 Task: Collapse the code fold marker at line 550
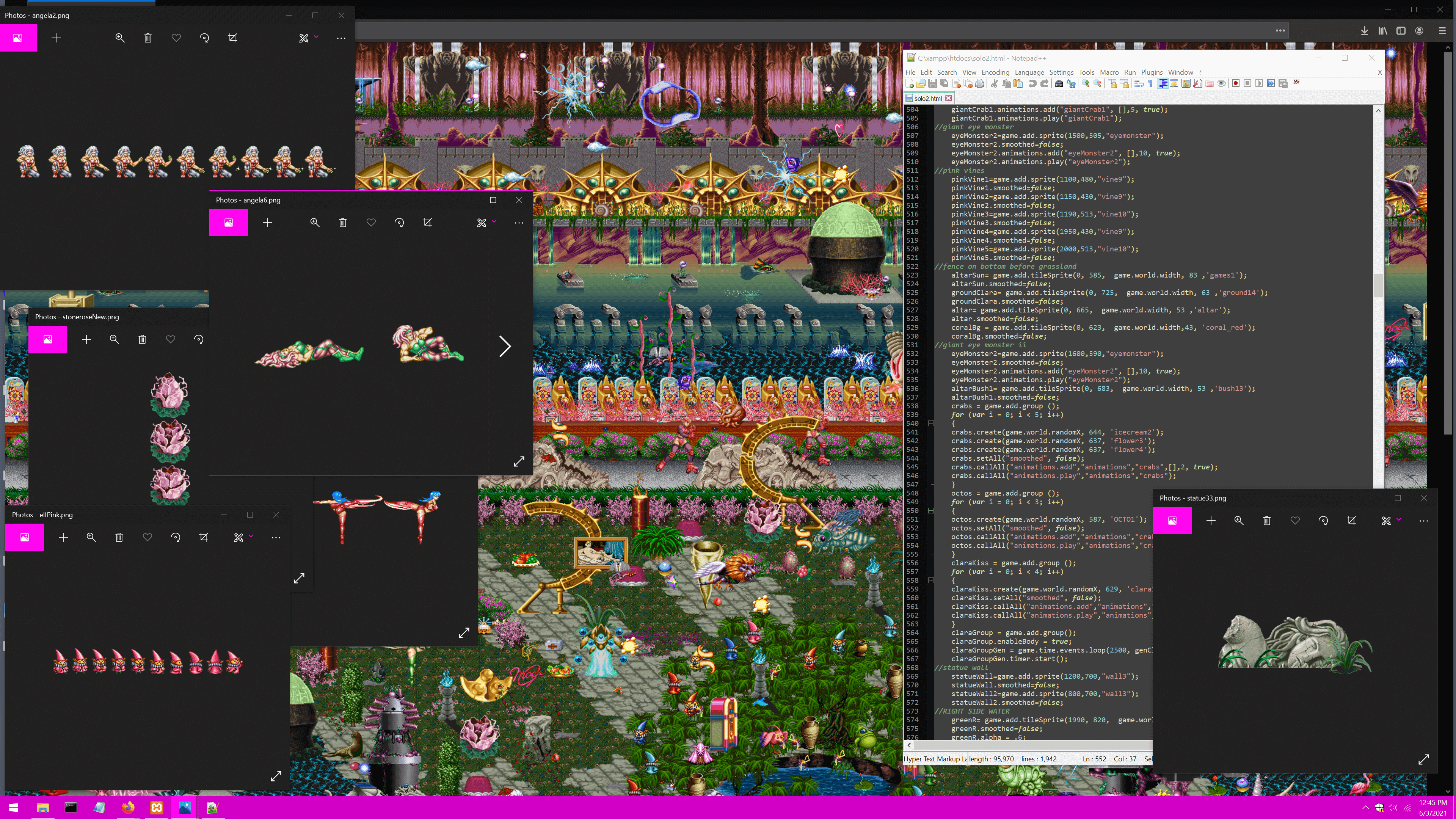pyautogui.click(x=930, y=510)
